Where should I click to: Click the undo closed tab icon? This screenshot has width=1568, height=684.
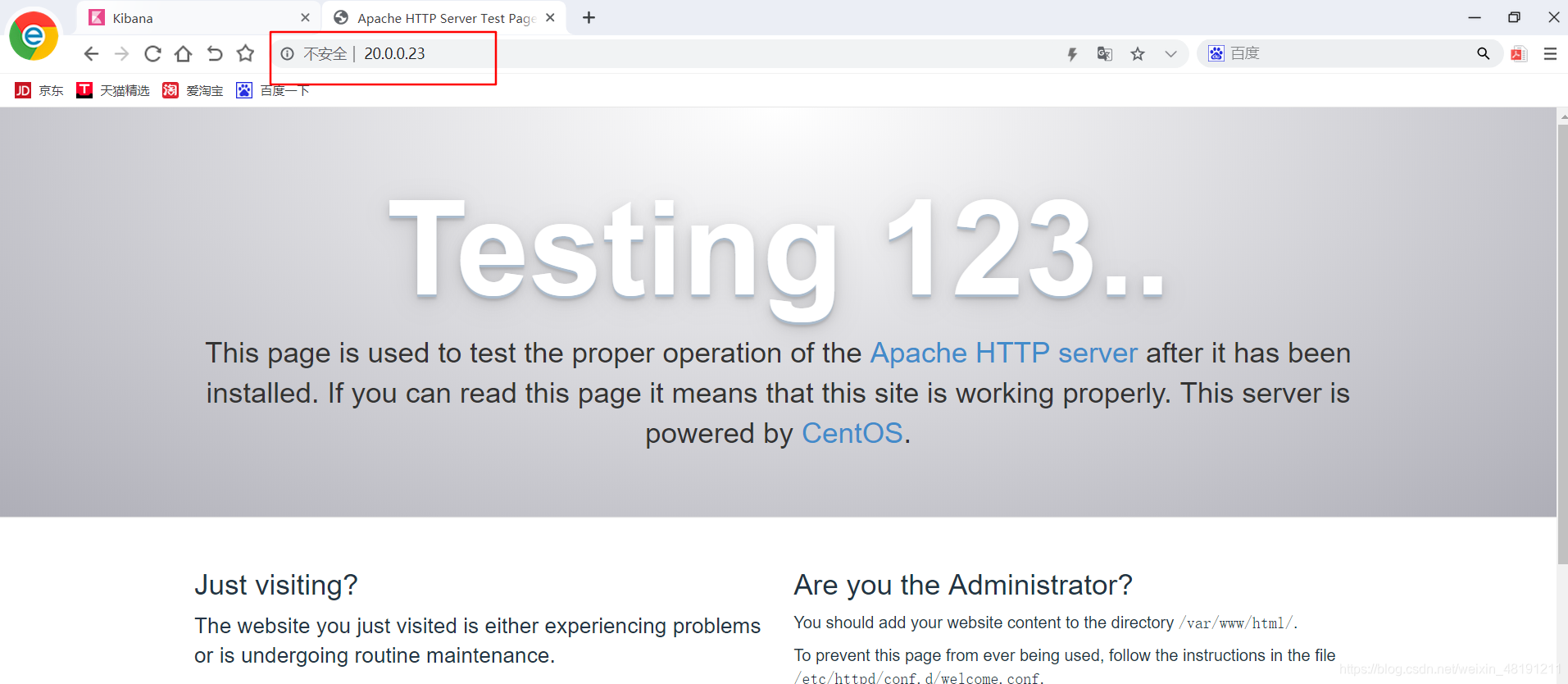pyautogui.click(x=215, y=54)
